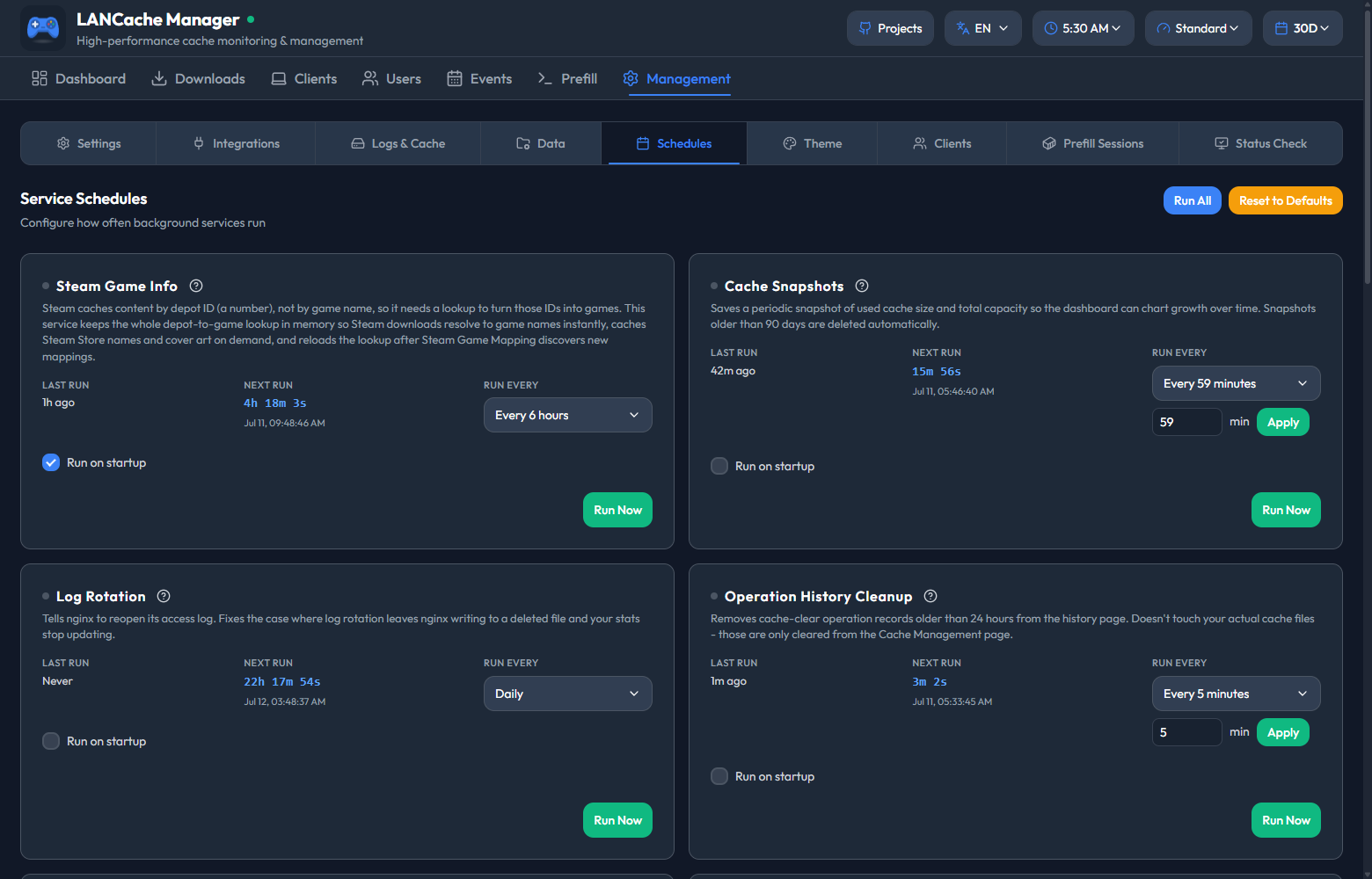
Task: Click the Downloads arrow icon
Action: point(159,78)
